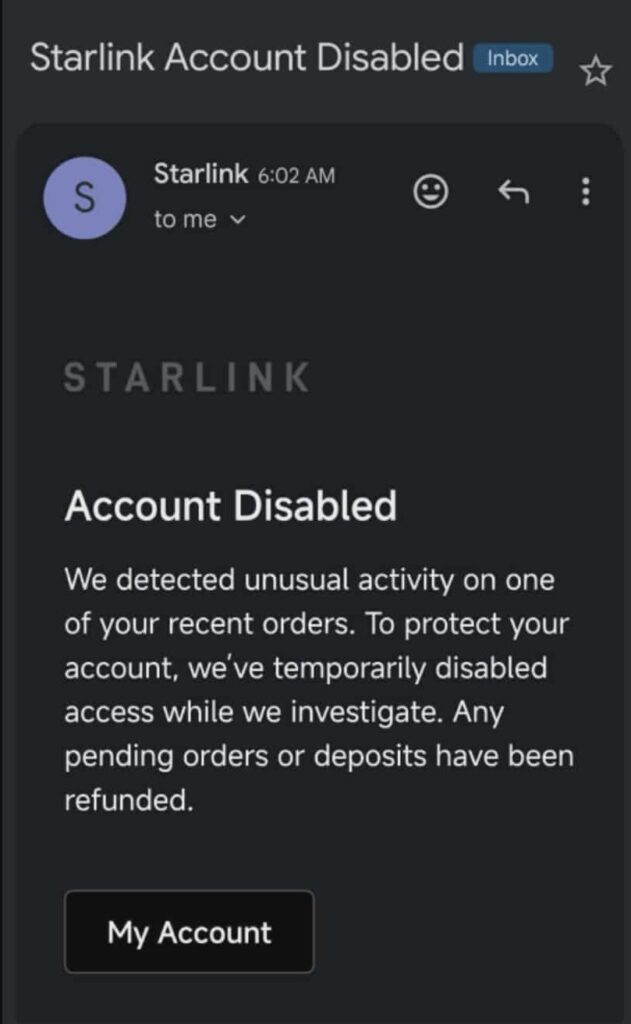Reply to the Starlink email
The width and height of the screenshot is (631, 1024).
[x=513, y=191]
